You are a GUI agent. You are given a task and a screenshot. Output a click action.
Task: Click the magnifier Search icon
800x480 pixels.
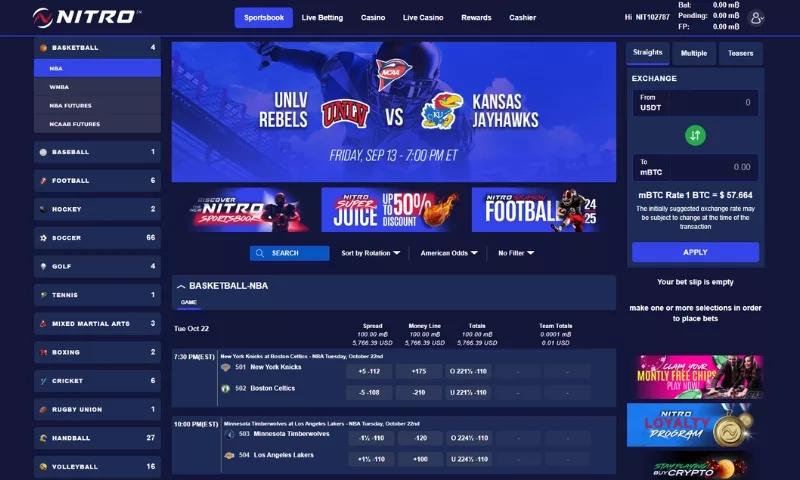(260, 253)
